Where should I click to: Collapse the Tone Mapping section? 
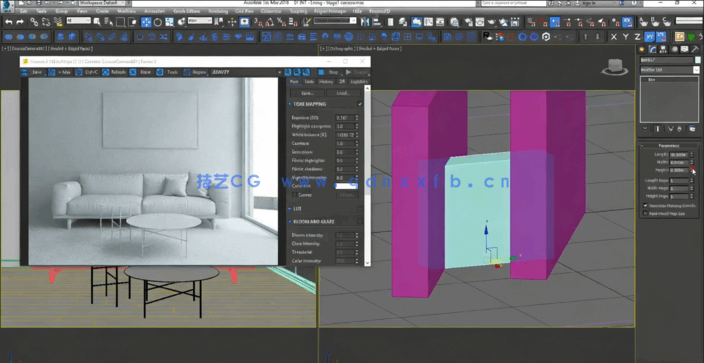click(x=290, y=104)
